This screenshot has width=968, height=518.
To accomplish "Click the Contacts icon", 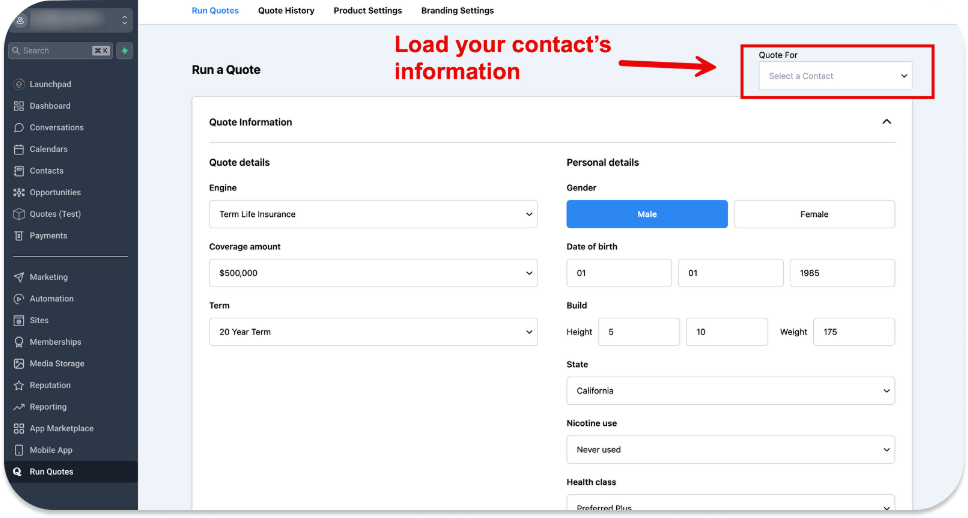I will click(19, 170).
